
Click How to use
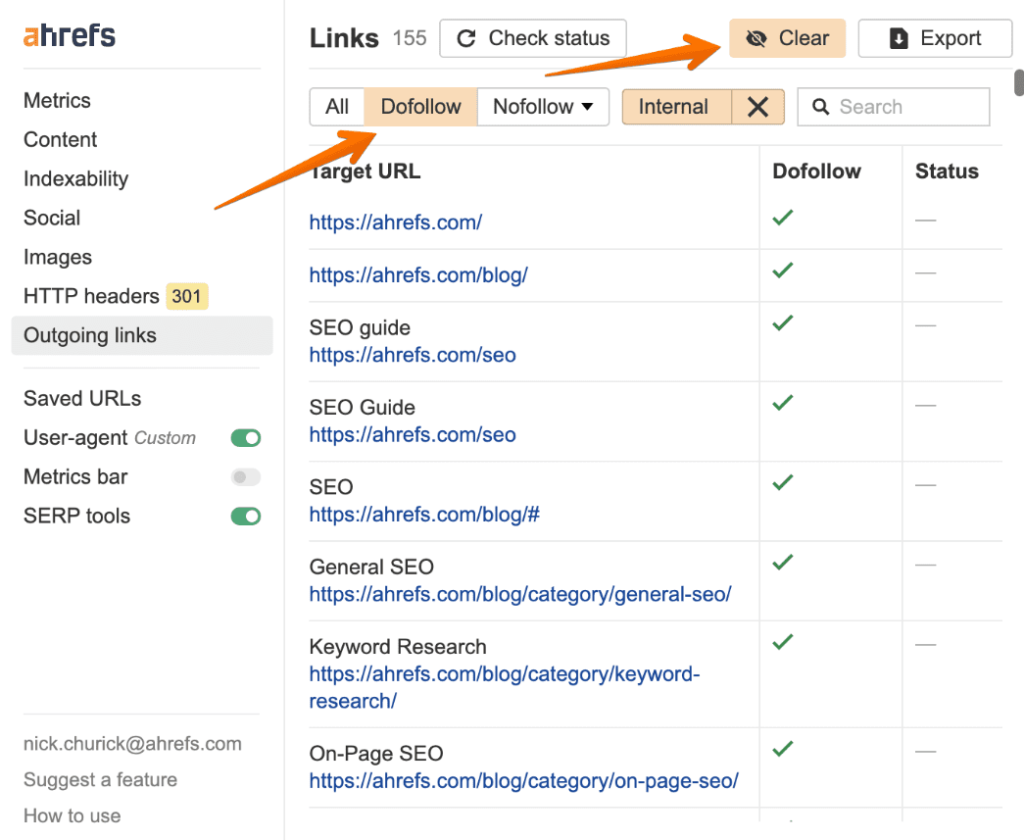(x=72, y=816)
